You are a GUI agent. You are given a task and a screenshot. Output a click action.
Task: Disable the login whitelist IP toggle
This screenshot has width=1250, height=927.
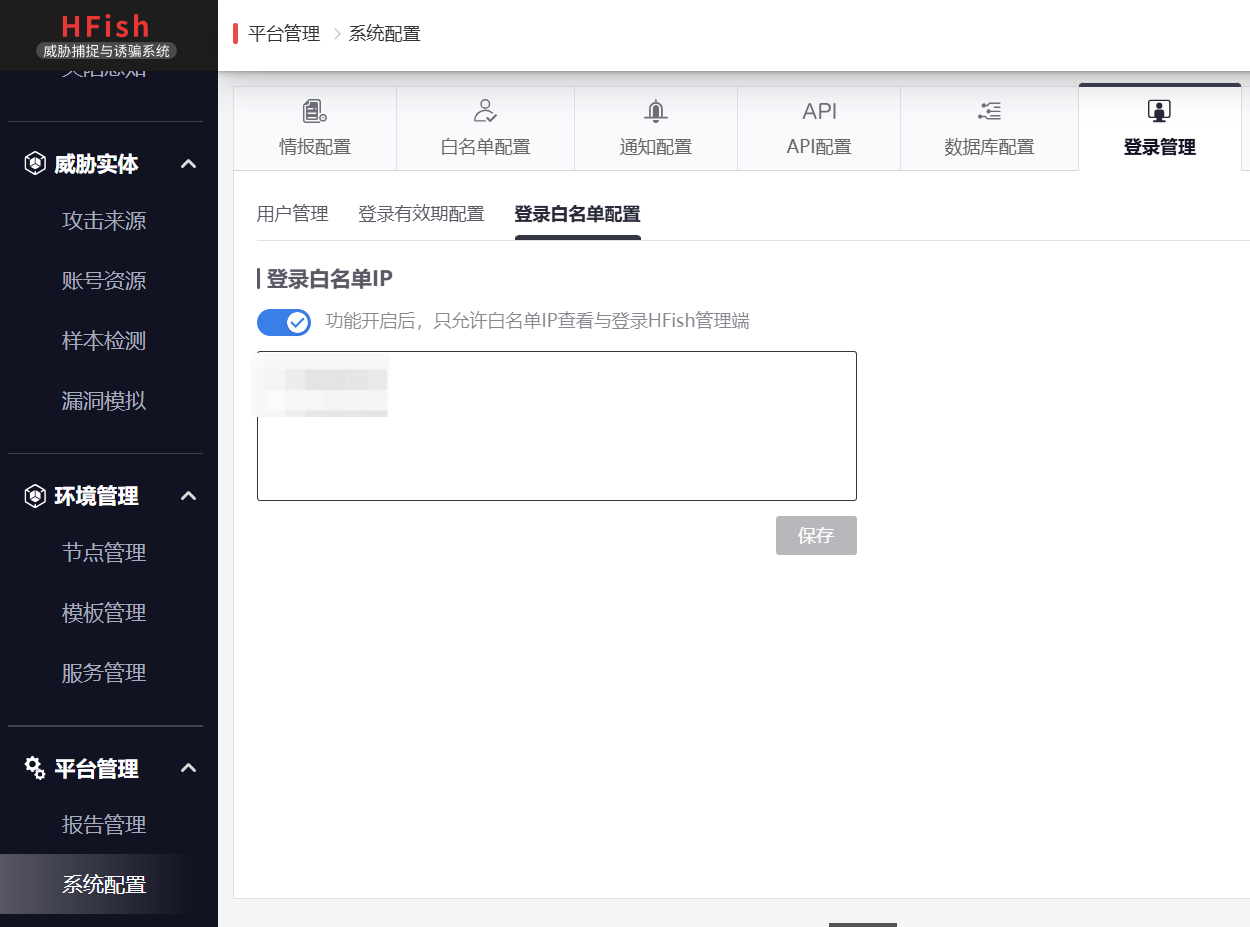[x=284, y=321]
